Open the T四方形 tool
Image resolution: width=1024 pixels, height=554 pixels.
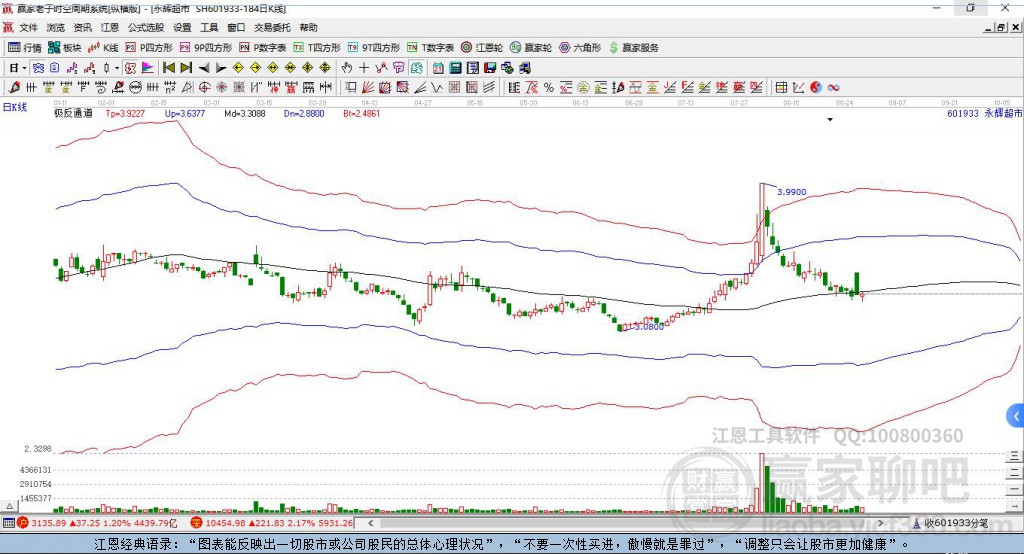tap(317, 48)
